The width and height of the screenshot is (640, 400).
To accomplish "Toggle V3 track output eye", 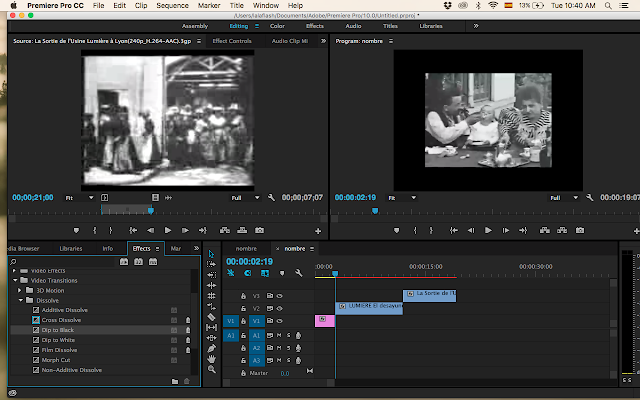I will point(280,296).
